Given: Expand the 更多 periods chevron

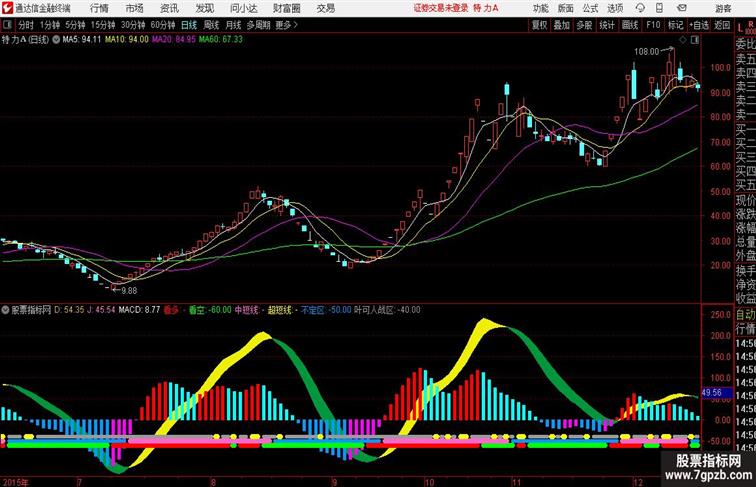Looking at the screenshot, I should click(287, 25).
